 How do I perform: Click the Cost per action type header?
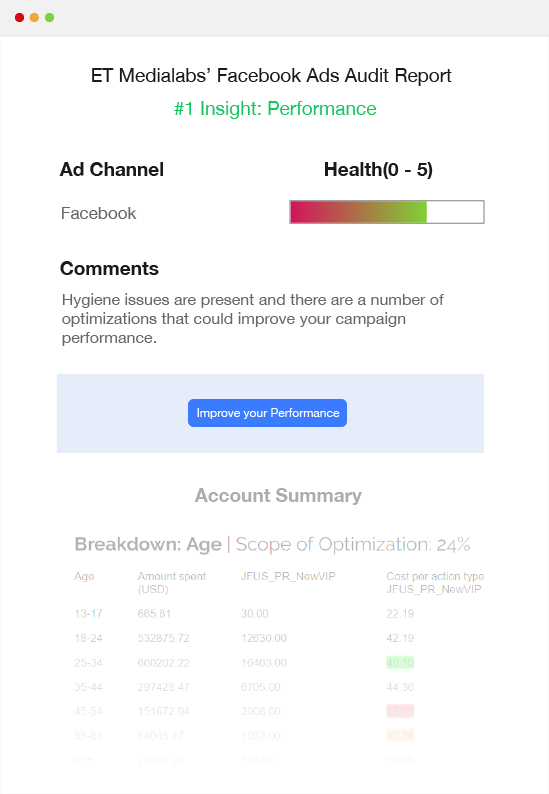pyautogui.click(x=435, y=582)
